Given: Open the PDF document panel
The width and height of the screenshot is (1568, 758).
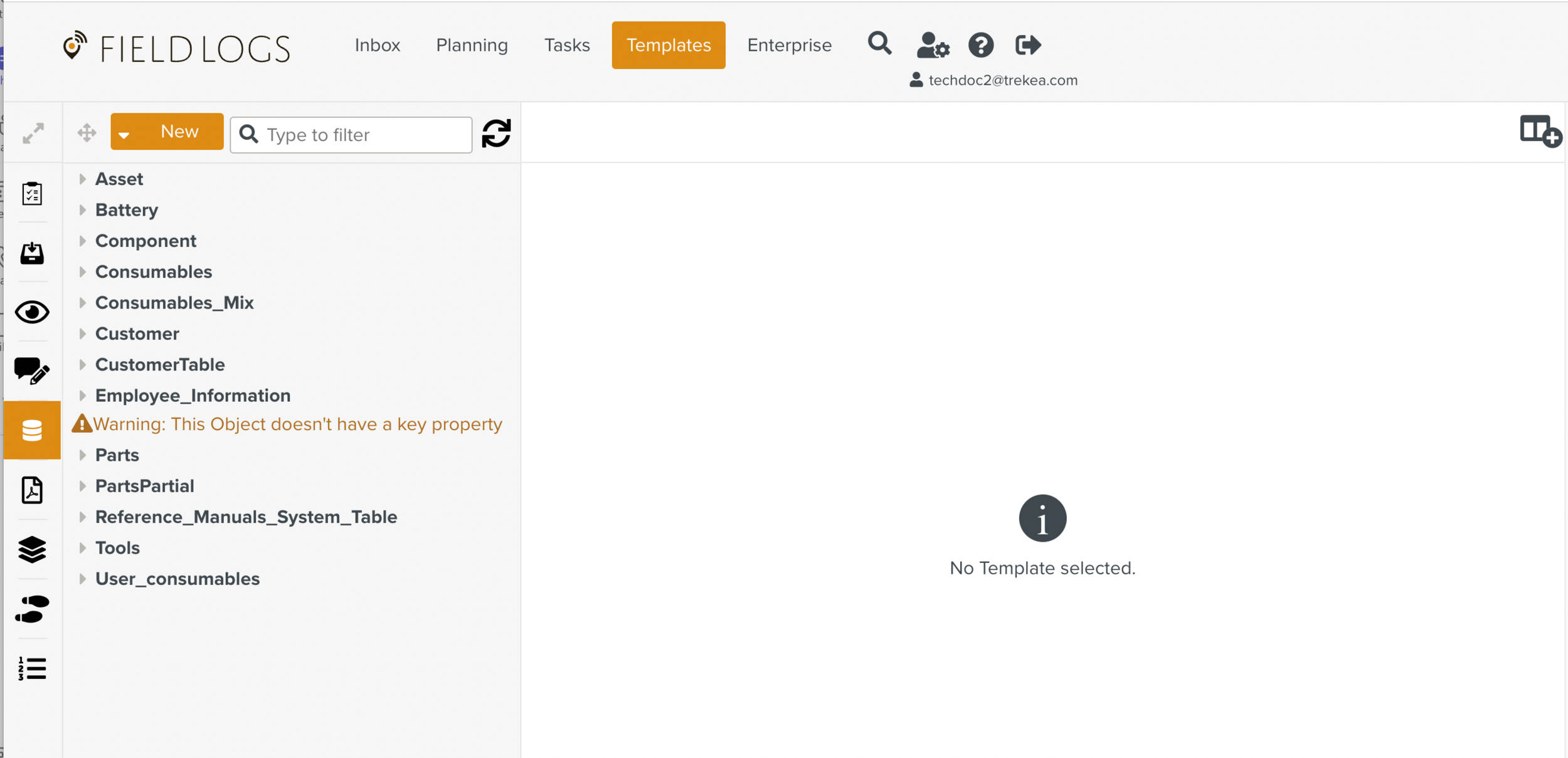Looking at the screenshot, I should tap(31, 490).
